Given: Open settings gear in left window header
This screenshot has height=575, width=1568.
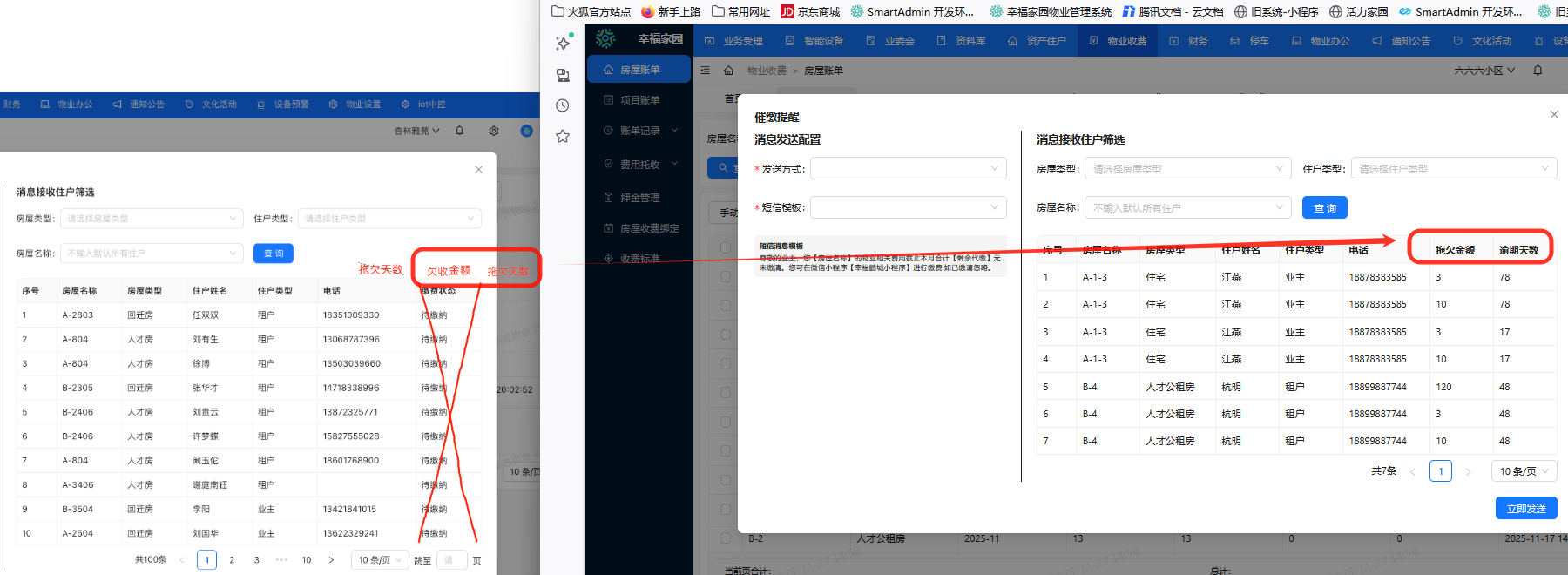Looking at the screenshot, I should pyautogui.click(x=494, y=131).
